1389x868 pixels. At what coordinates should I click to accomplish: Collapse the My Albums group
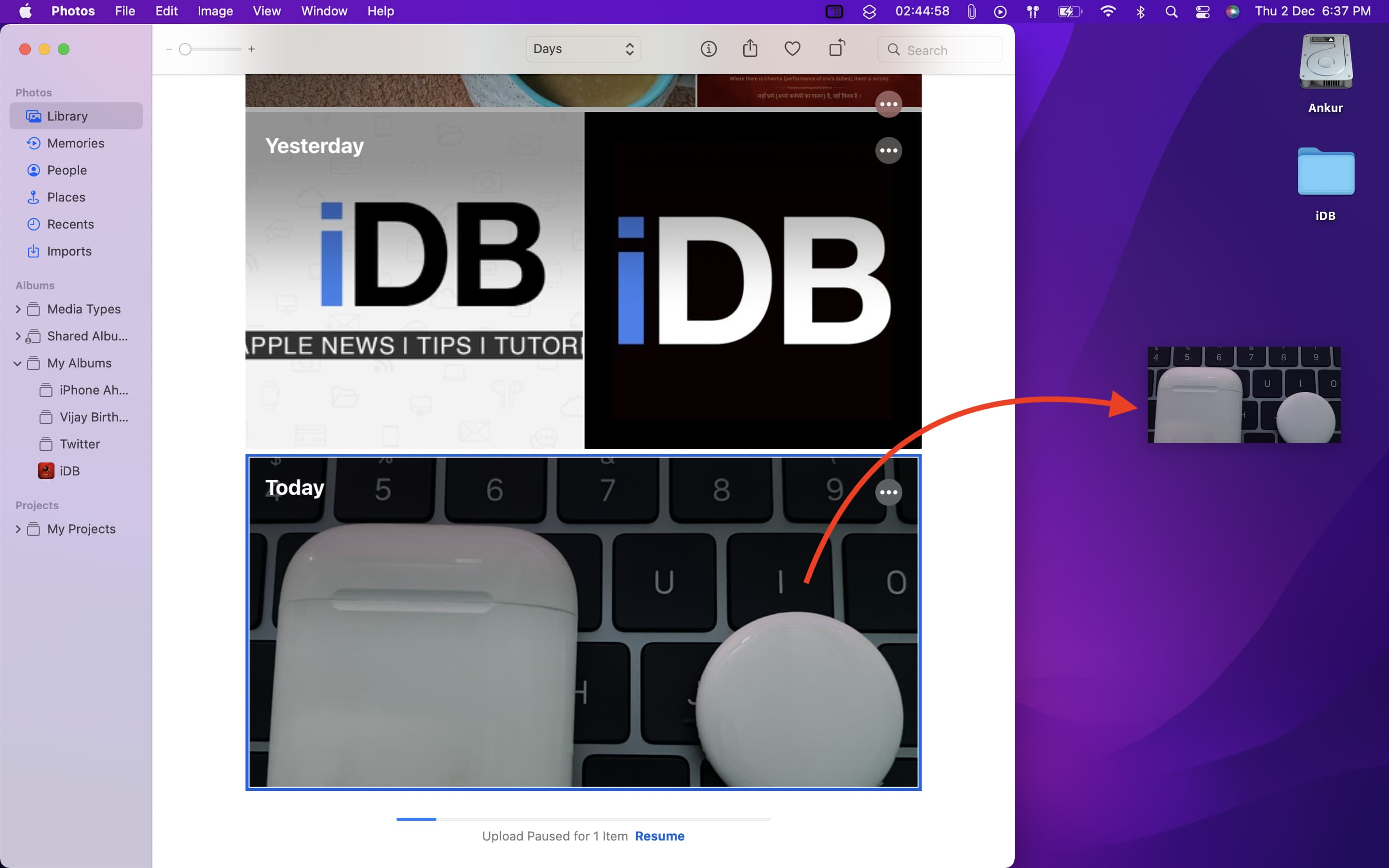click(x=18, y=364)
